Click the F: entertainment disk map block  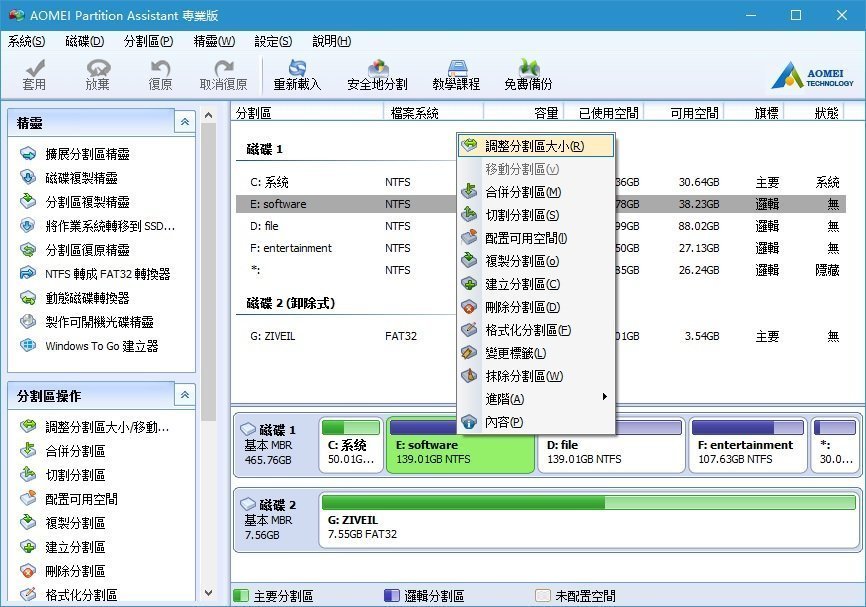point(748,445)
